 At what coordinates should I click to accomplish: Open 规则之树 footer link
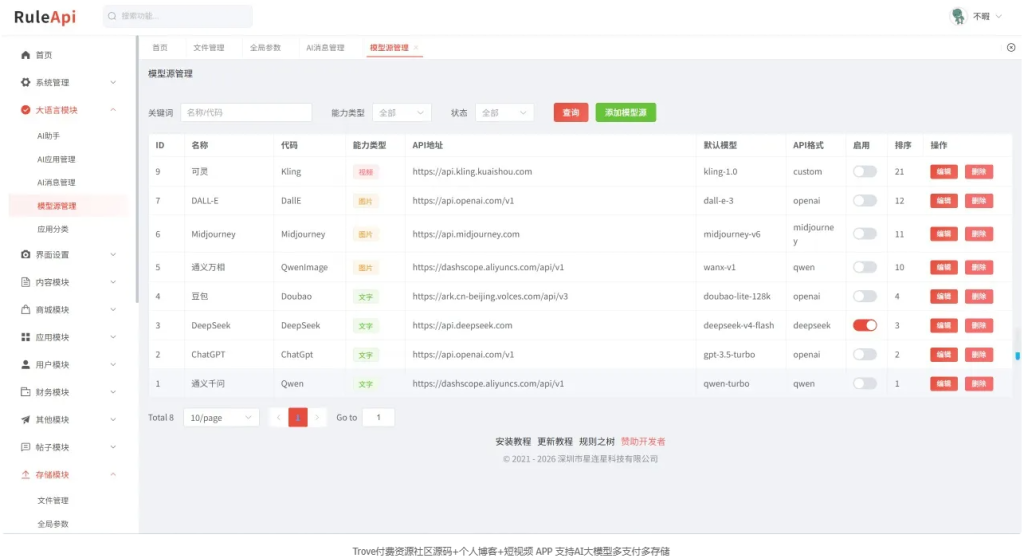(x=597, y=442)
